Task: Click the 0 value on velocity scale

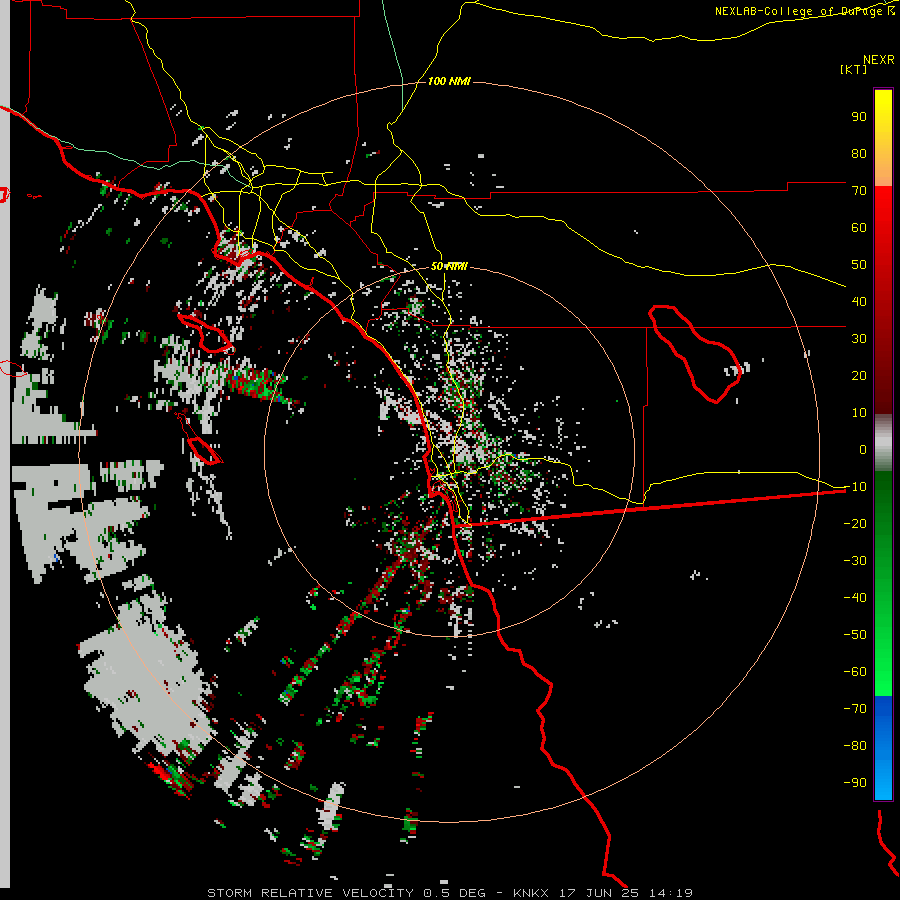Action: 863,449
